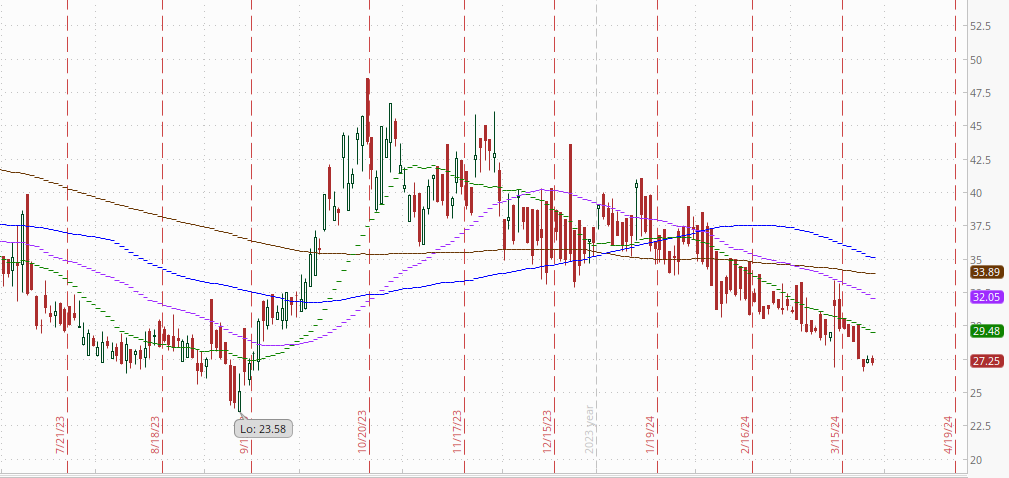Click the 'Lo: 23.58' low price bubble
Screen dimensions: 1009x478
263,428
